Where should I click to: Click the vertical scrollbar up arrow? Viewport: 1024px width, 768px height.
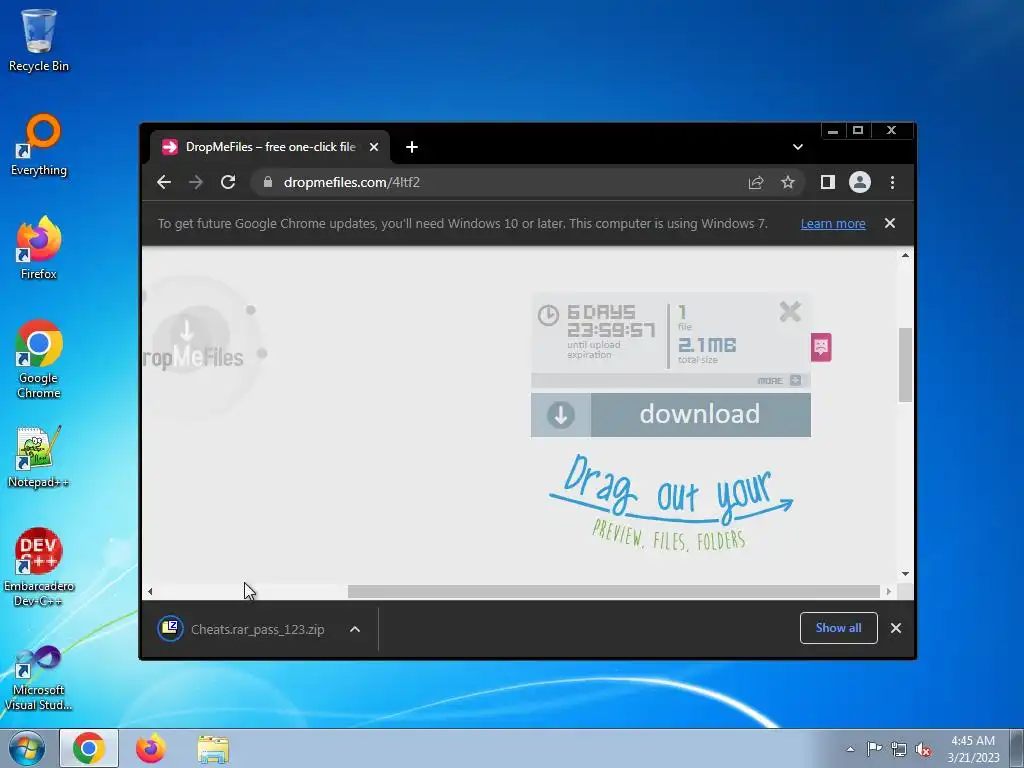pos(905,255)
